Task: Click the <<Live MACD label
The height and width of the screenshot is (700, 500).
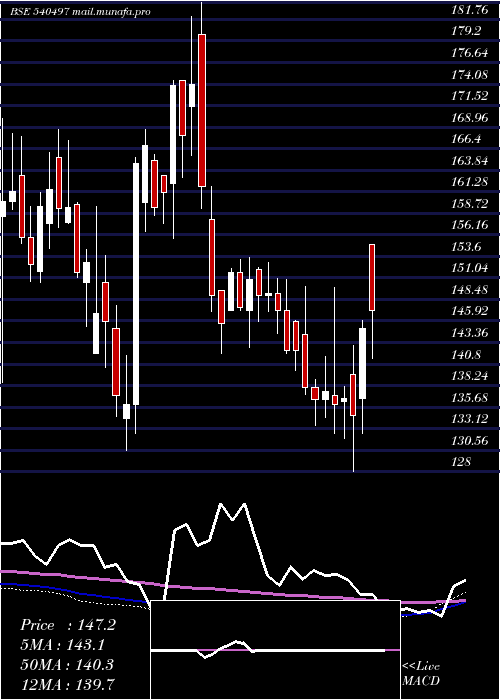Action: (421, 674)
